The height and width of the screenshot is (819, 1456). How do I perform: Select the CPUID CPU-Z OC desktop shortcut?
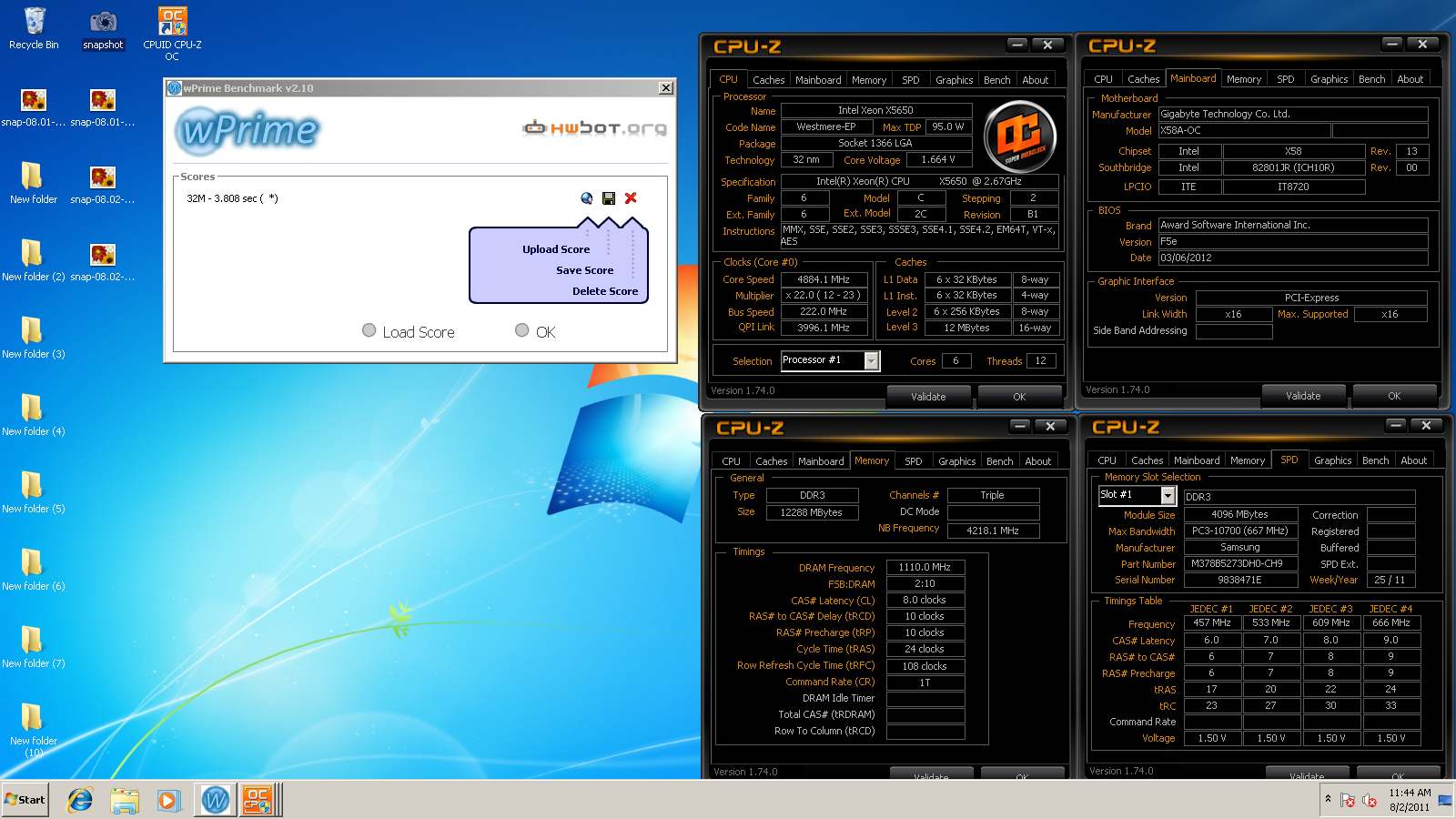pos(172,34)
